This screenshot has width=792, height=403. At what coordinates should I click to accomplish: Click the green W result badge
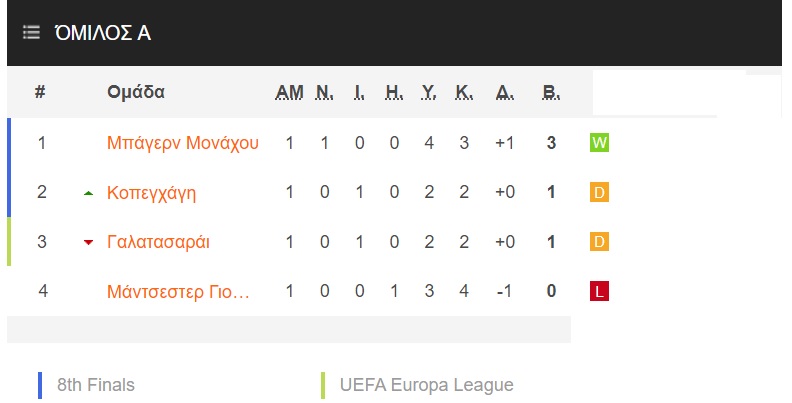coord(599,142)
